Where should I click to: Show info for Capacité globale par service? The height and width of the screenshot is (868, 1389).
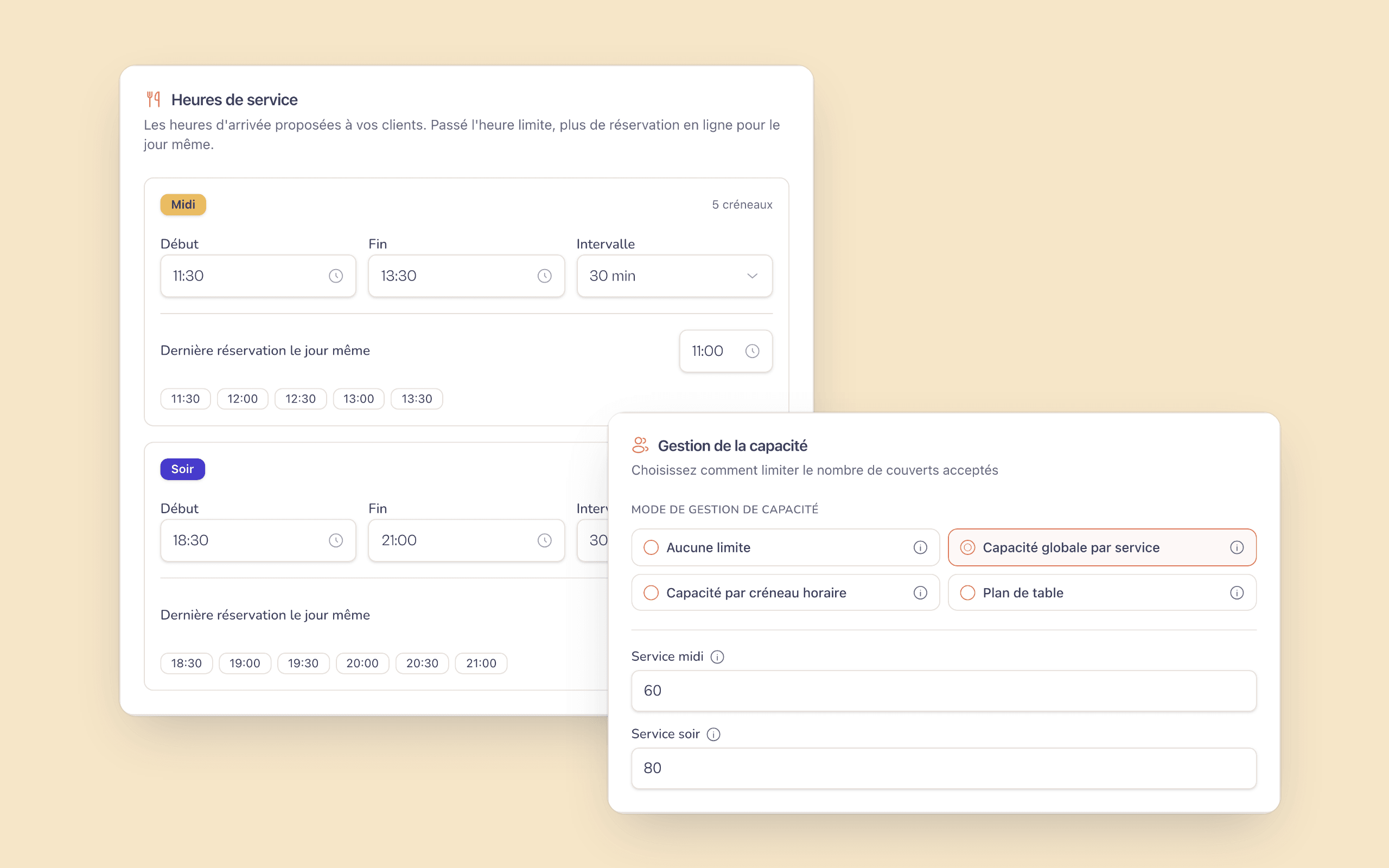[1237, 548]
